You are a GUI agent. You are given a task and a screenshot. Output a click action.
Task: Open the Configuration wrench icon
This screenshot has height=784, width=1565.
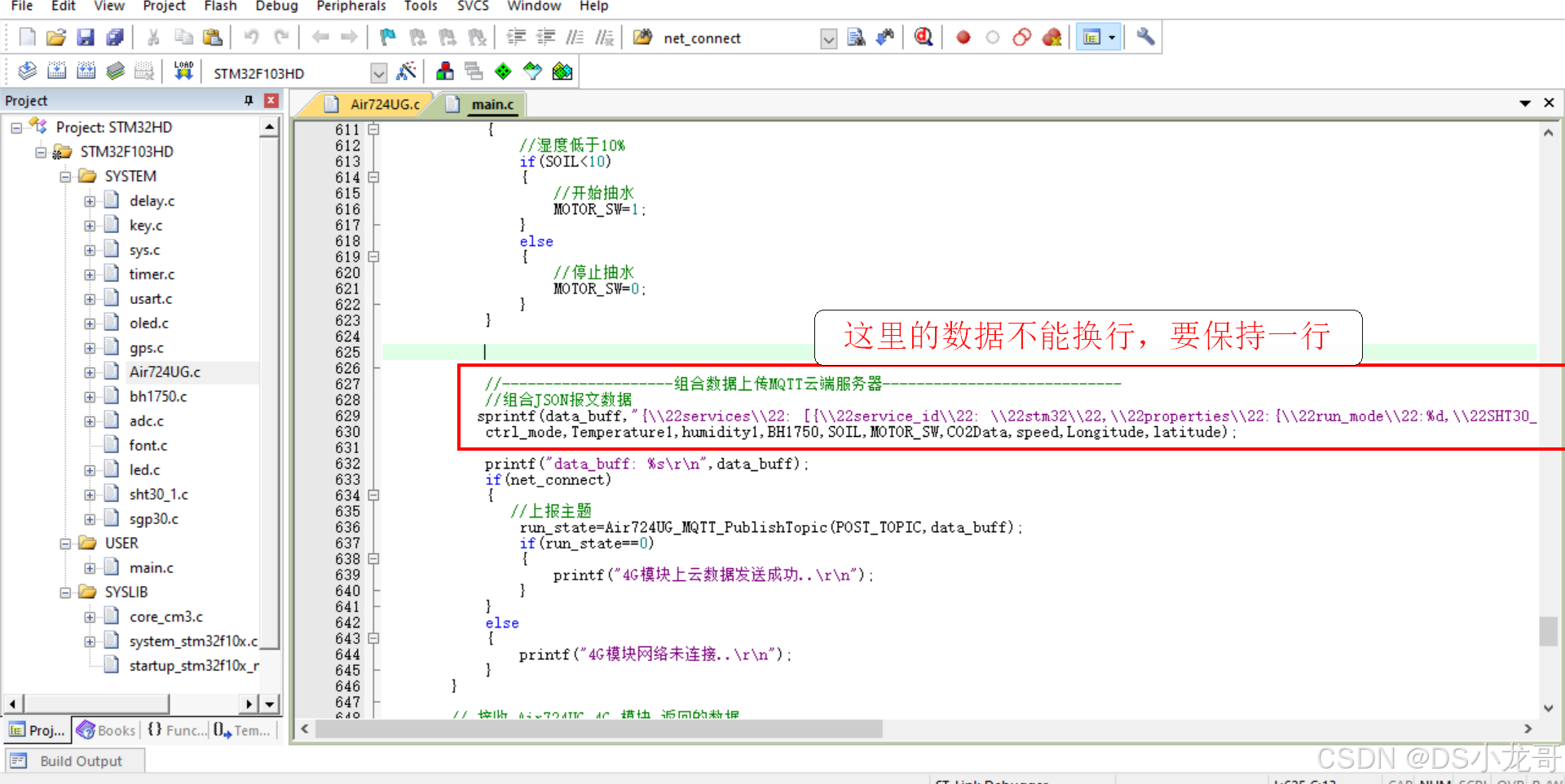pos(1145,37)
